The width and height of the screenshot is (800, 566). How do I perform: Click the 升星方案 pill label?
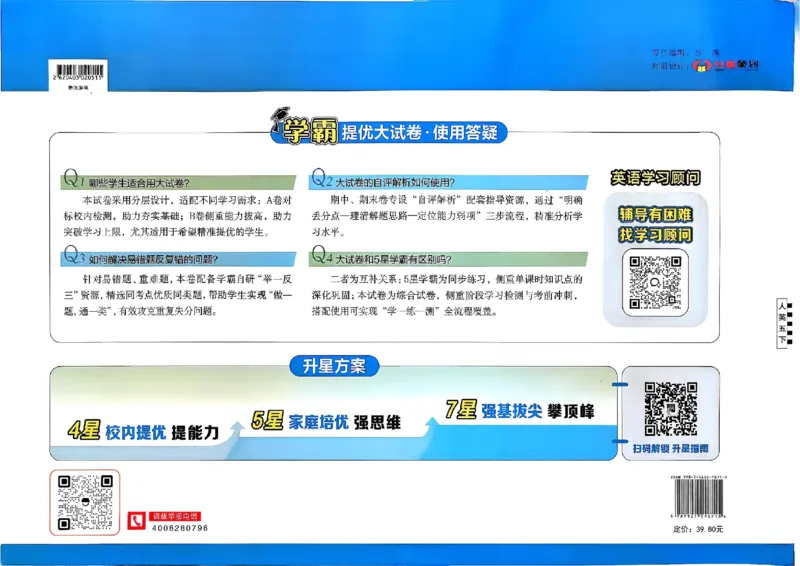click(334, 366)
